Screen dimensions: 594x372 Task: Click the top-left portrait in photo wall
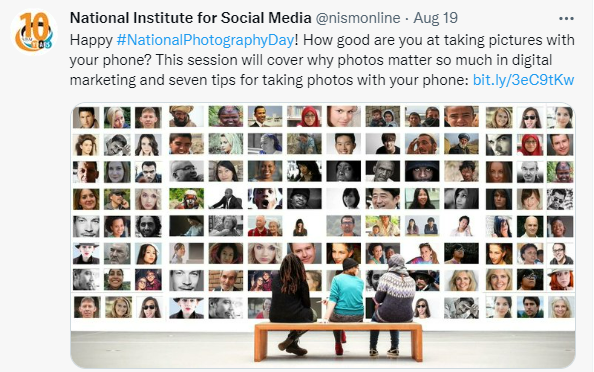coord(86,117)
